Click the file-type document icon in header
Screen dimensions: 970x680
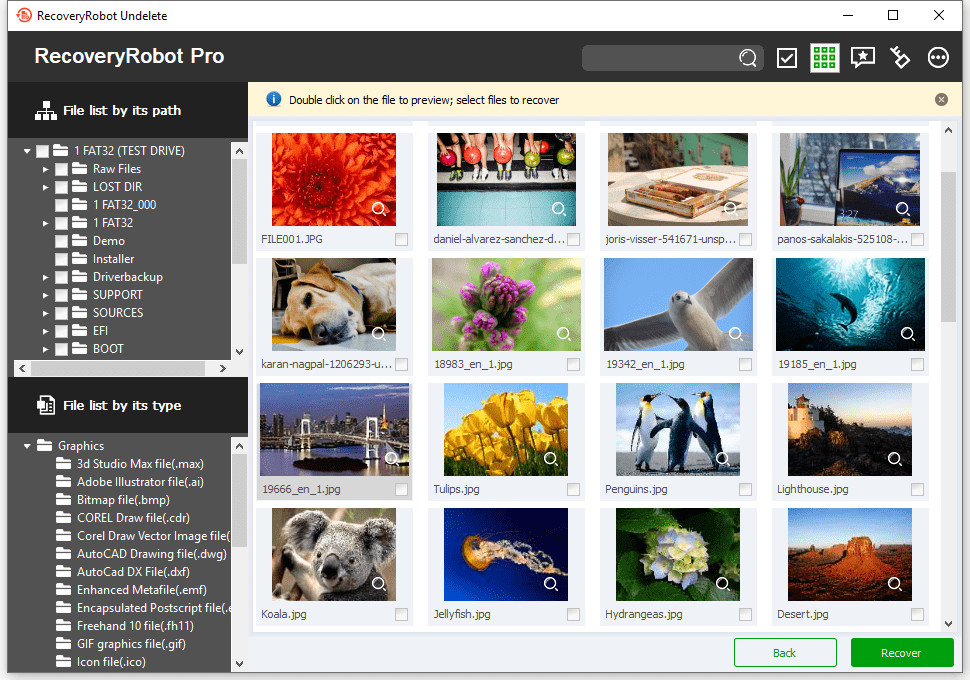[x=46, y=405]
